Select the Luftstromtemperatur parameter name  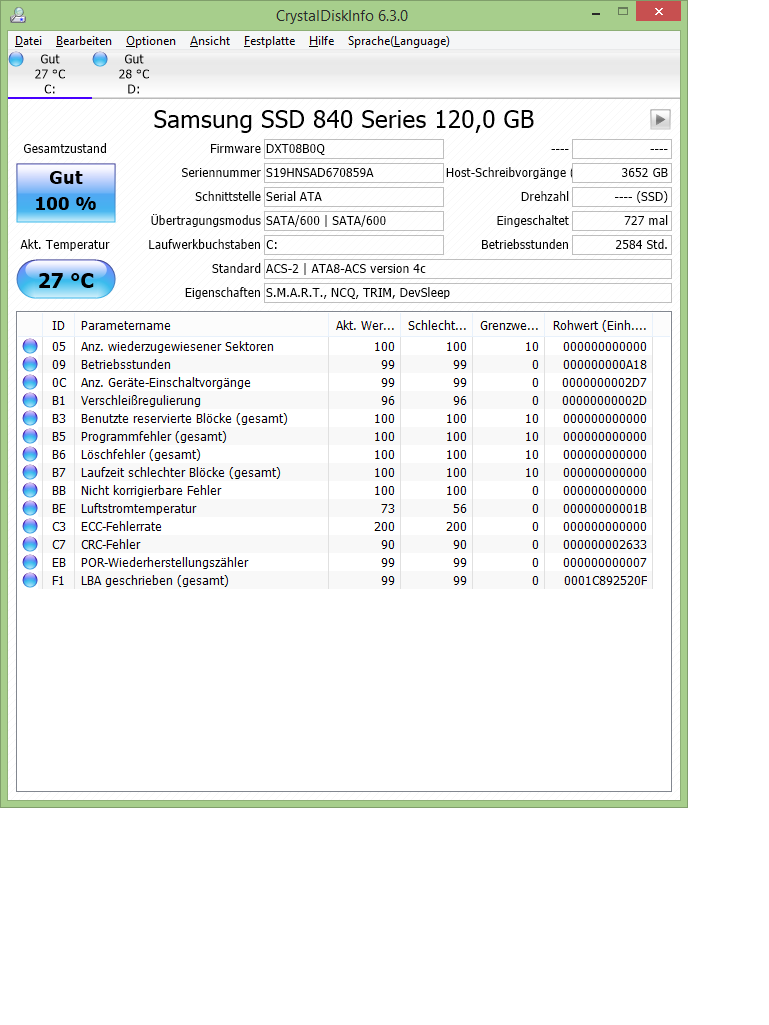click(138, 508)
